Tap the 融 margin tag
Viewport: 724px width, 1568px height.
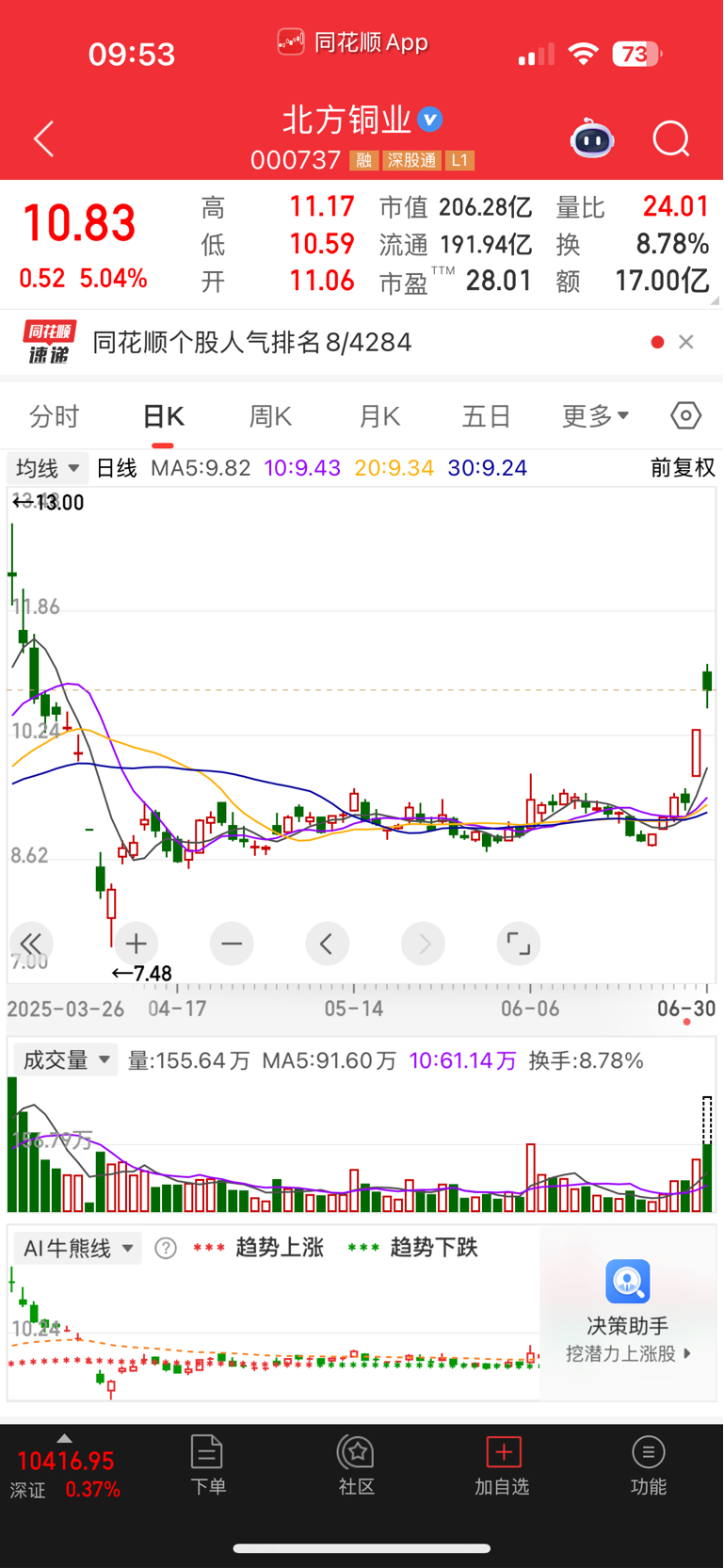[x=363, y=160]
